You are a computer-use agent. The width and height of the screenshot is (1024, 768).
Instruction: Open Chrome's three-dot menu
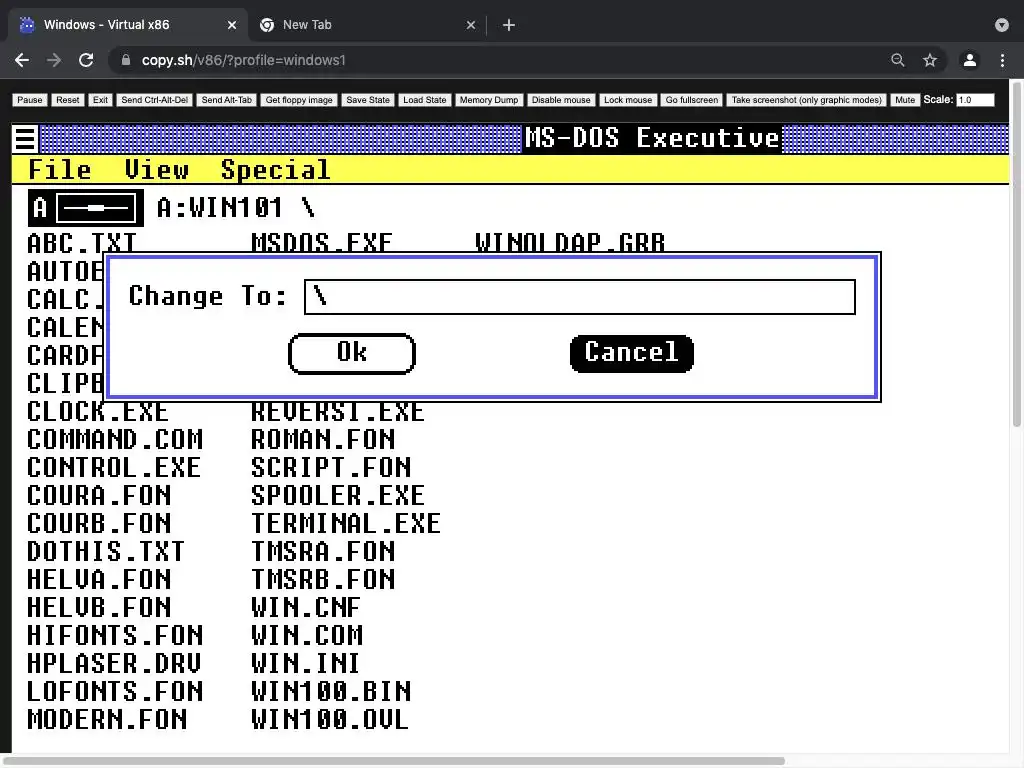click(x=1002, y=60)
